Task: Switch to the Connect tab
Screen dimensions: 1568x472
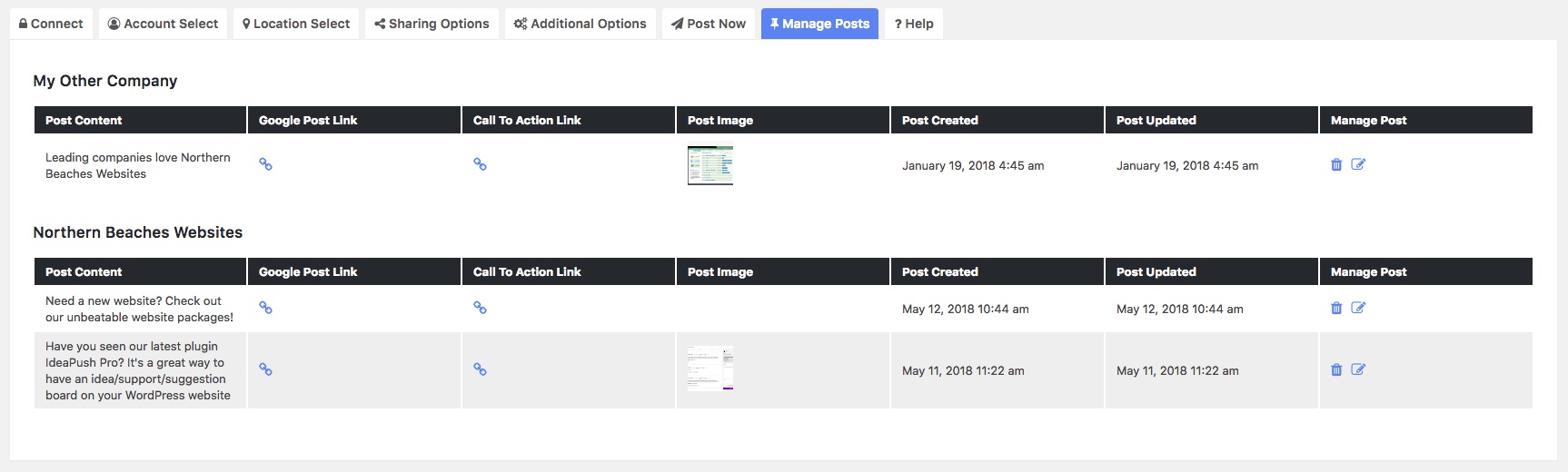Action: [51, 24]
